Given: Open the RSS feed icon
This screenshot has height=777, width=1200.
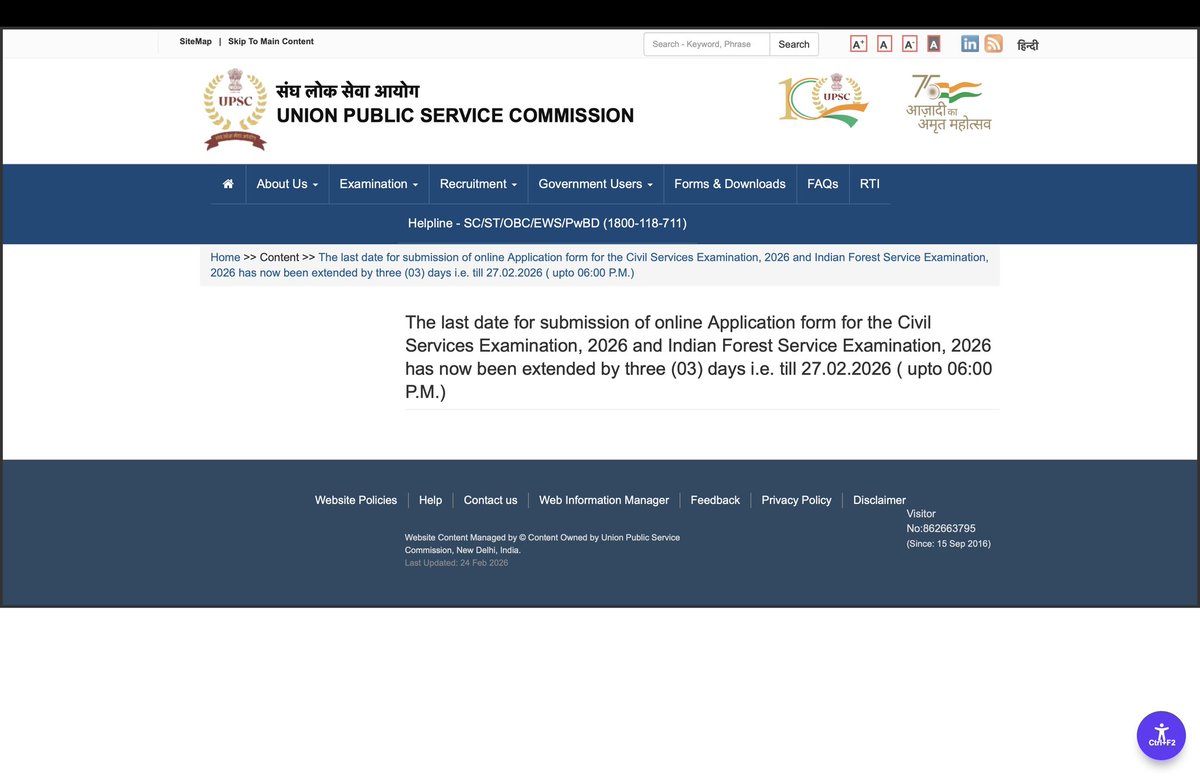Looking at the screenshot, I should [x=993, y=43].
